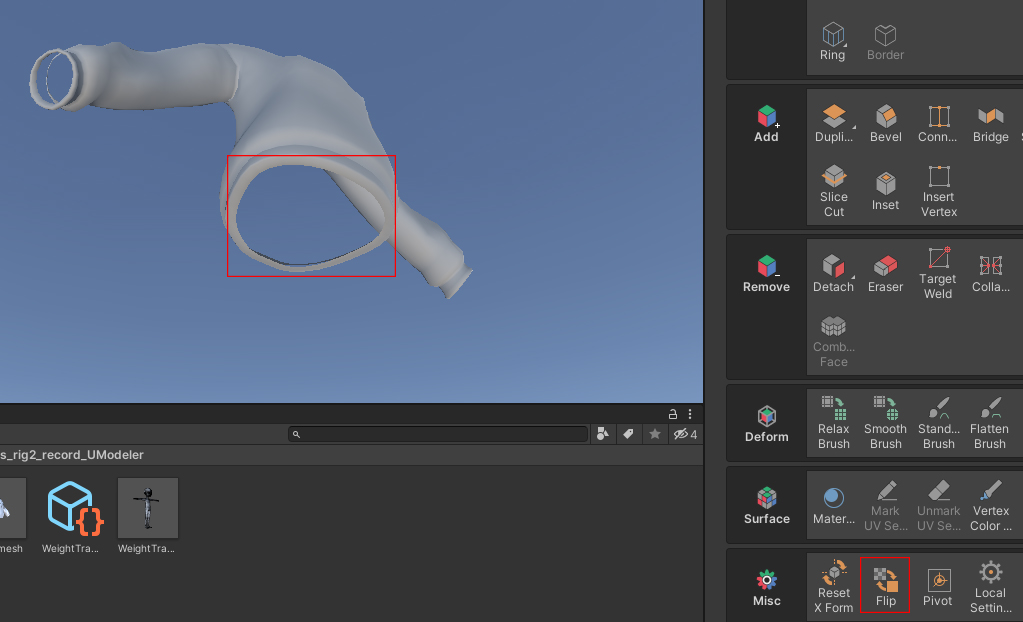The height and width of the screenshot is (622, 1023).
Task: Activate the Target Weld tool
Action: (x=938, y=273)
